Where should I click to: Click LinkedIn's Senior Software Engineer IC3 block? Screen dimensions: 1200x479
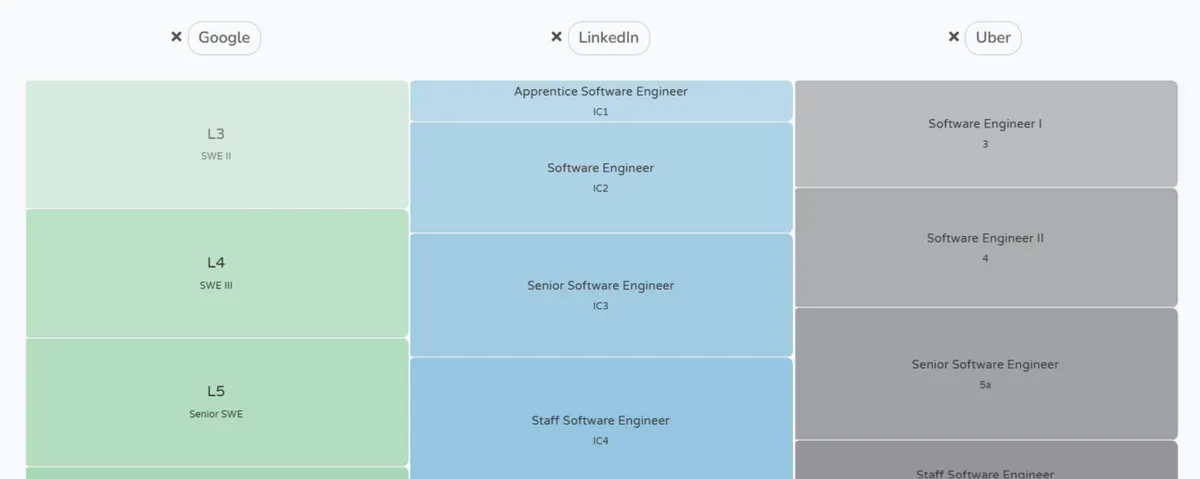pyautogui.click(x=600, y=295)
